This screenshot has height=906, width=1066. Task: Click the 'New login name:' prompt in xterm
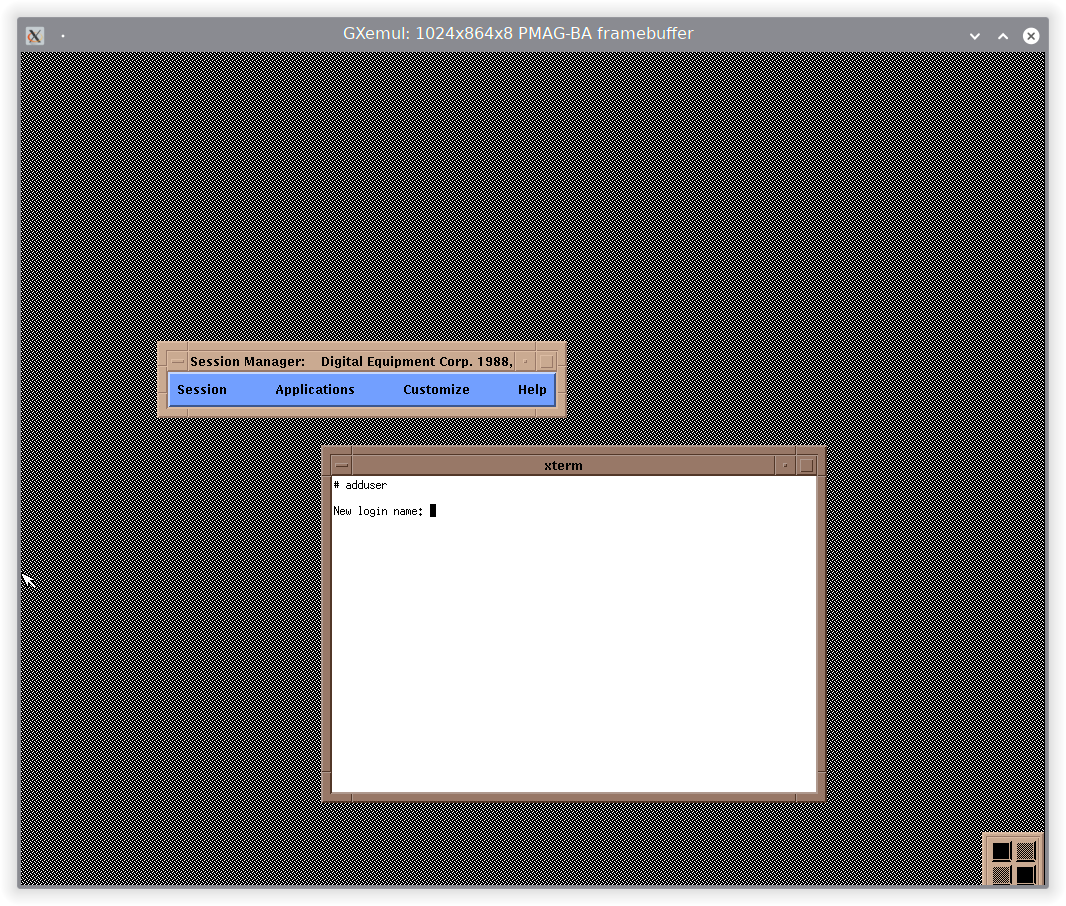click(x=378, y=511)
